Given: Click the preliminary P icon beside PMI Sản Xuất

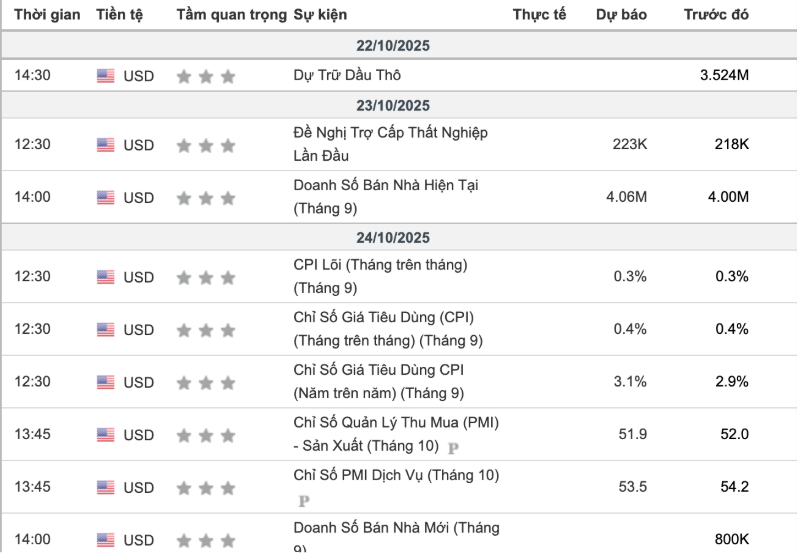Looking at the screenshot, I should [x=453, y=447].
